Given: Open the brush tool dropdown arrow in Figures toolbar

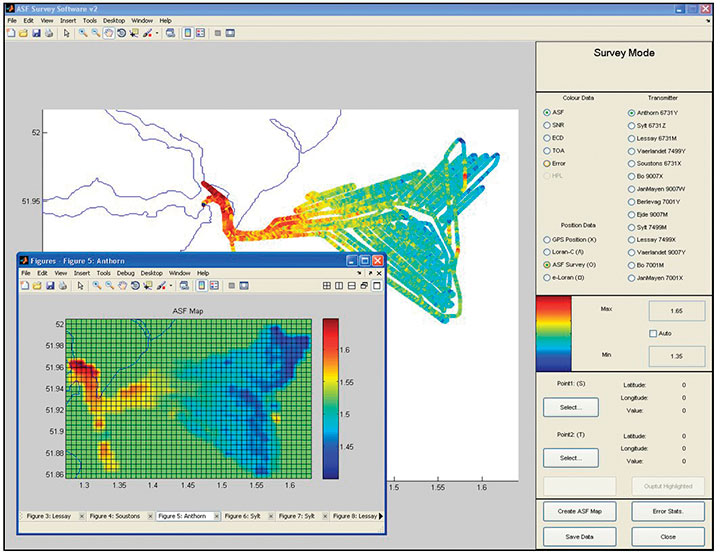Looking at the screenshot, I should click(173, 286).
